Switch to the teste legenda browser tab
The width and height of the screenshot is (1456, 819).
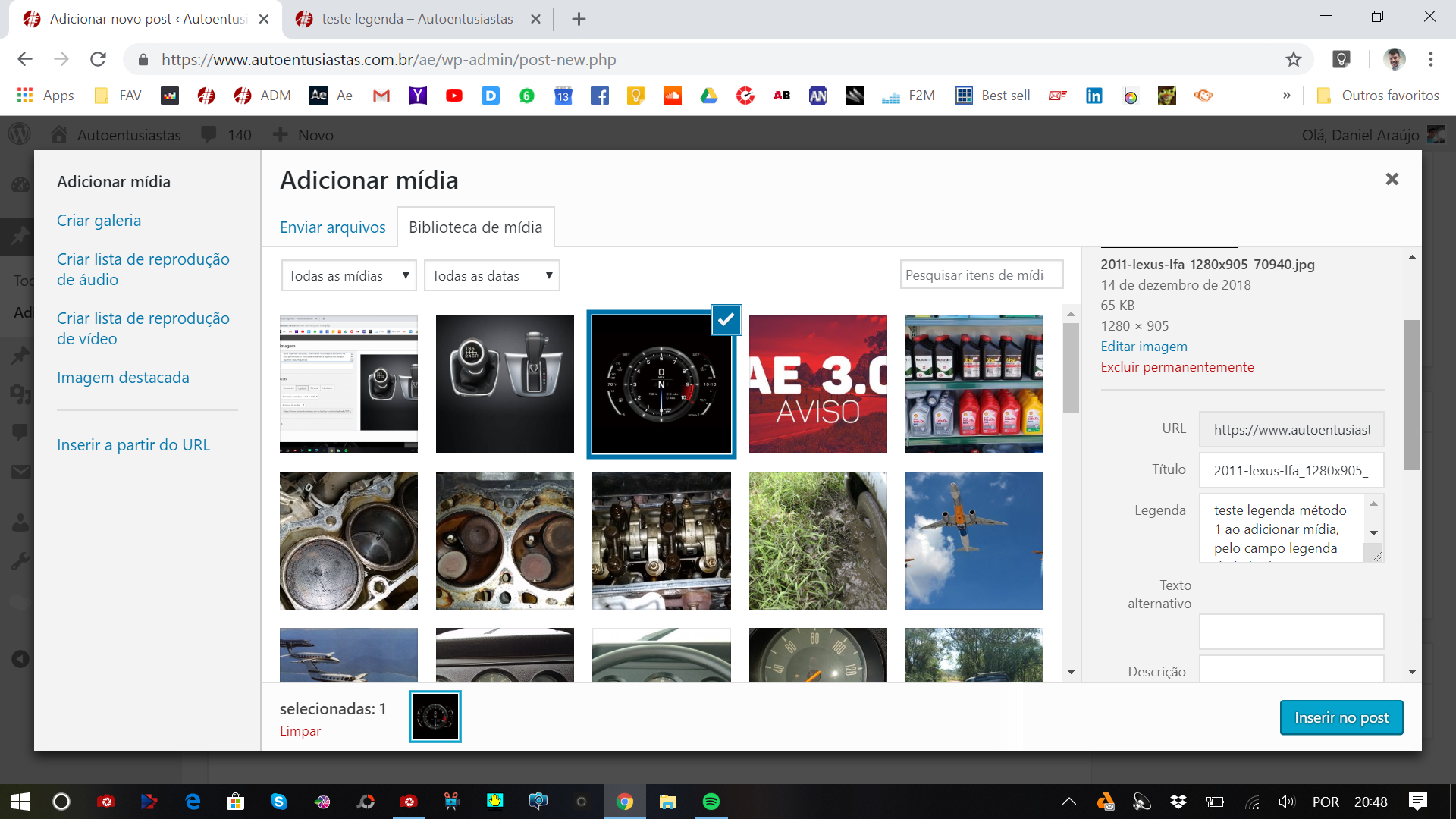(416, 19)
